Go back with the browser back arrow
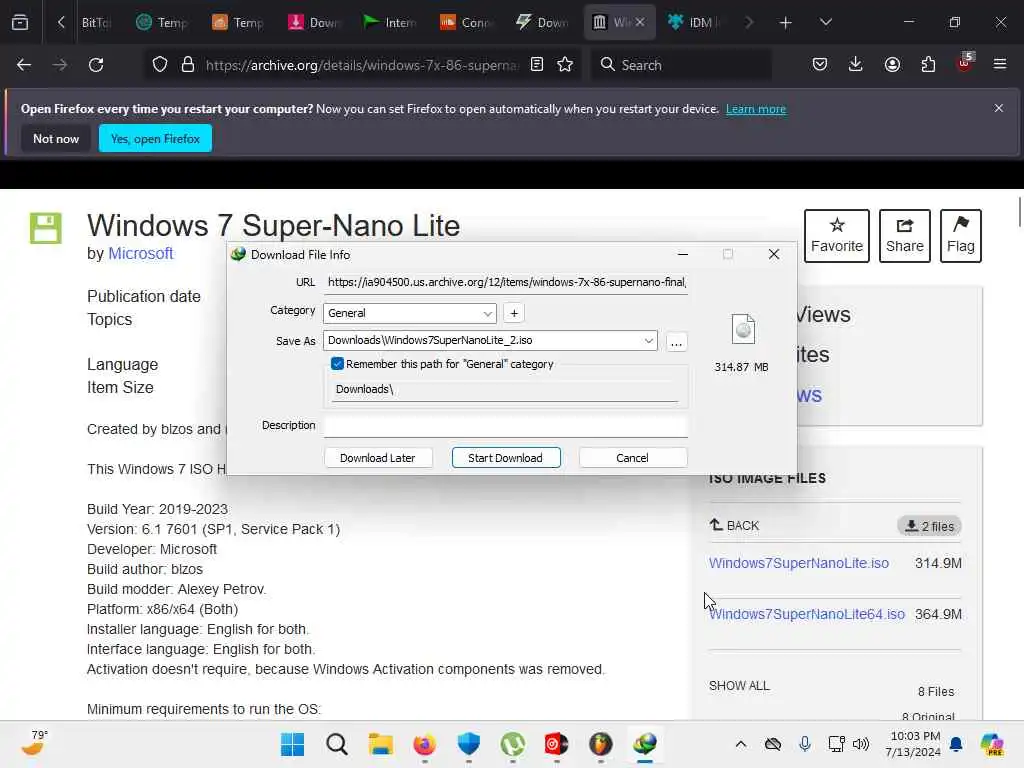Image resolution: width=1024 pixels, height=768 pixels. pyautogui.click(x=24, y=65)
